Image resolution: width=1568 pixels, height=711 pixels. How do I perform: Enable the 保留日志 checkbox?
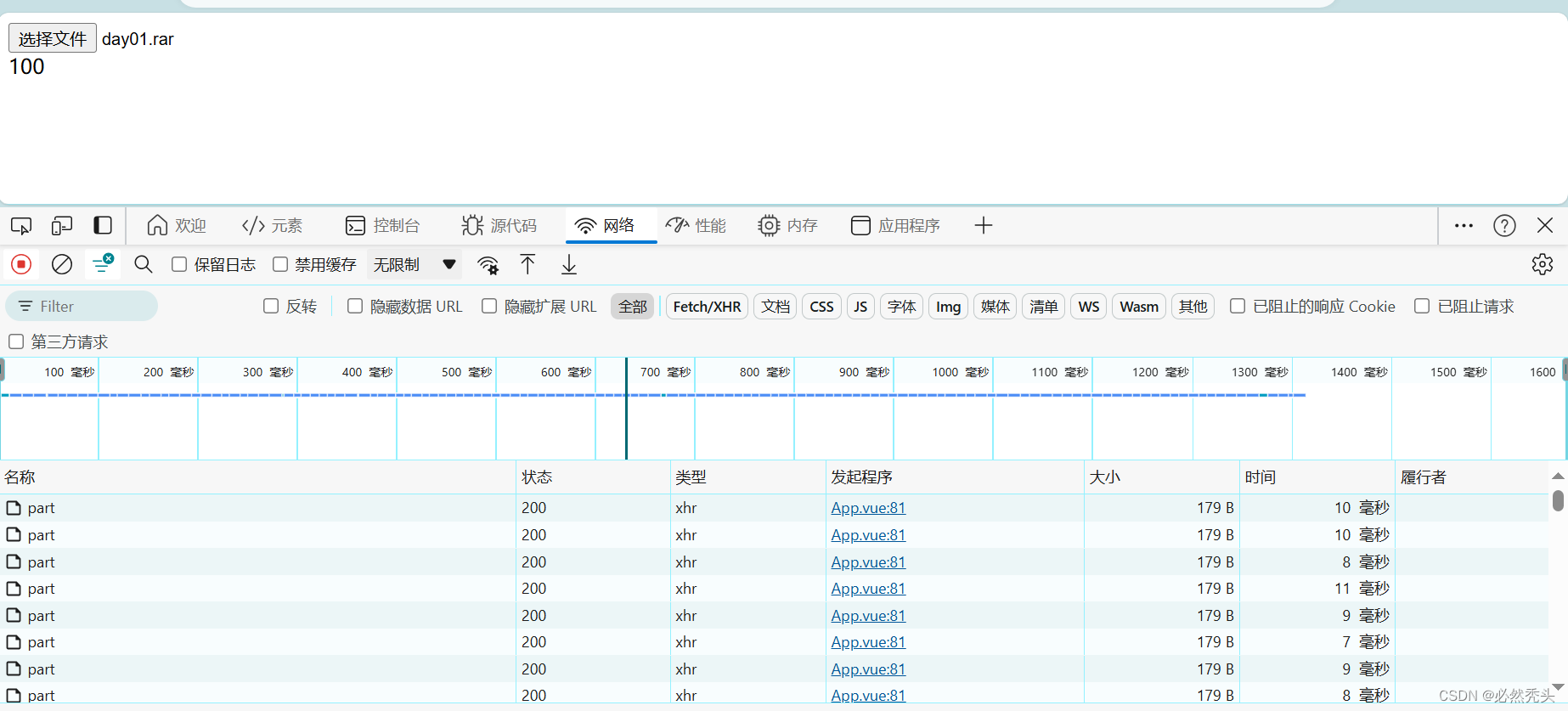[x=179, y=264]
